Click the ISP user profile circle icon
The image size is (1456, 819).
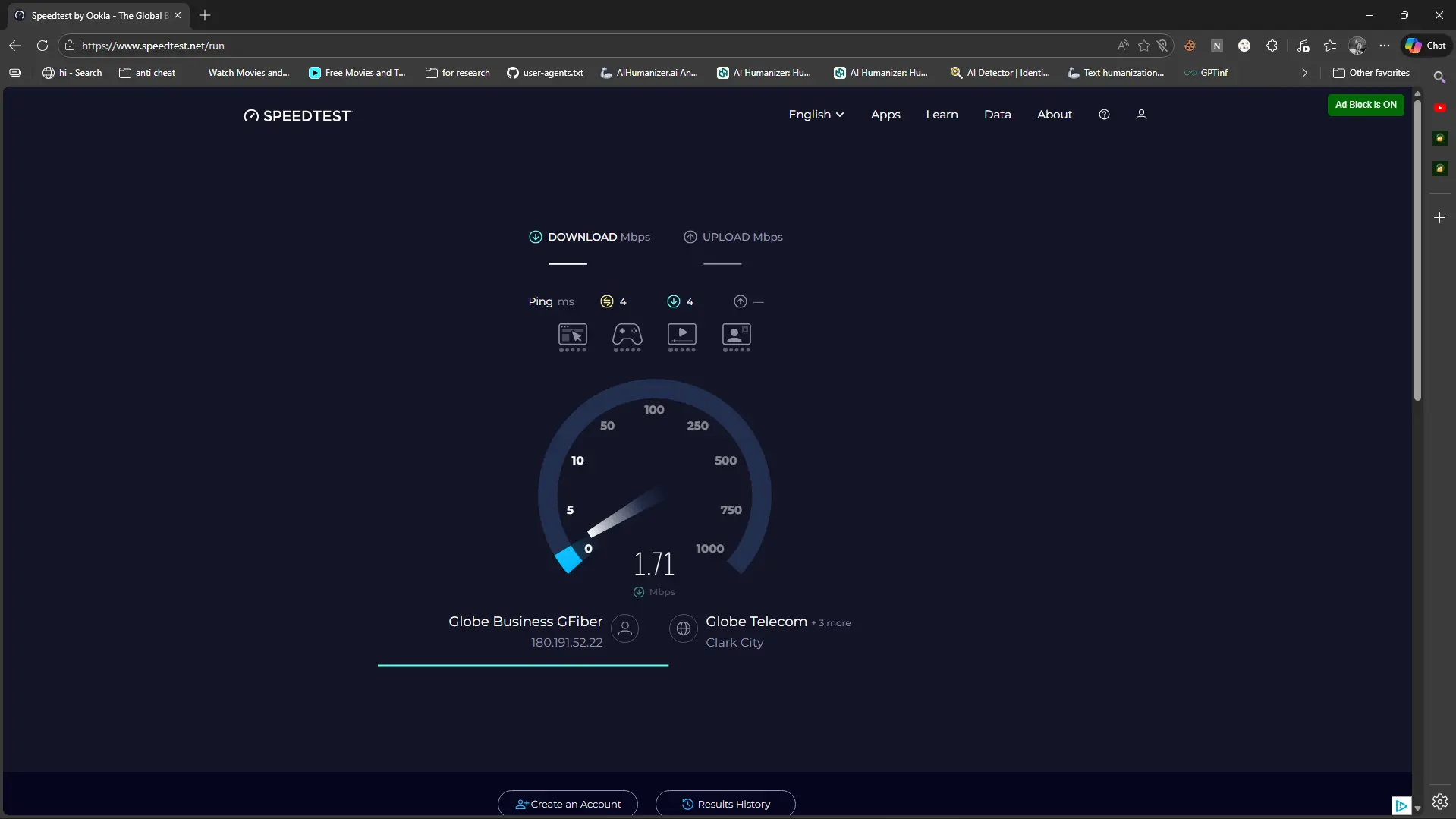[x=625, y=628]
